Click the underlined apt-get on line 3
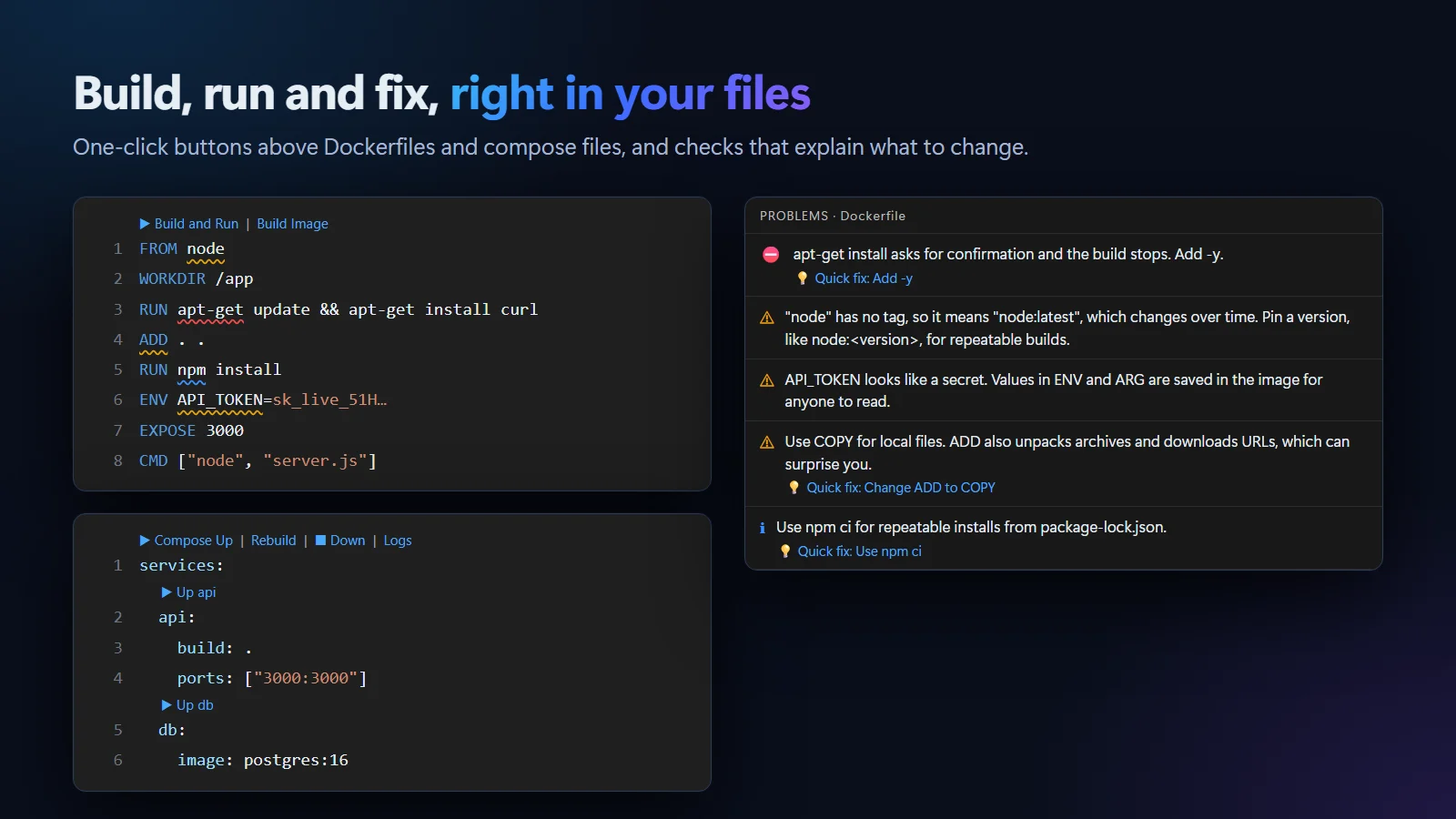The image size is (1456, 819). pyautogui.click(x=210, y=310)
